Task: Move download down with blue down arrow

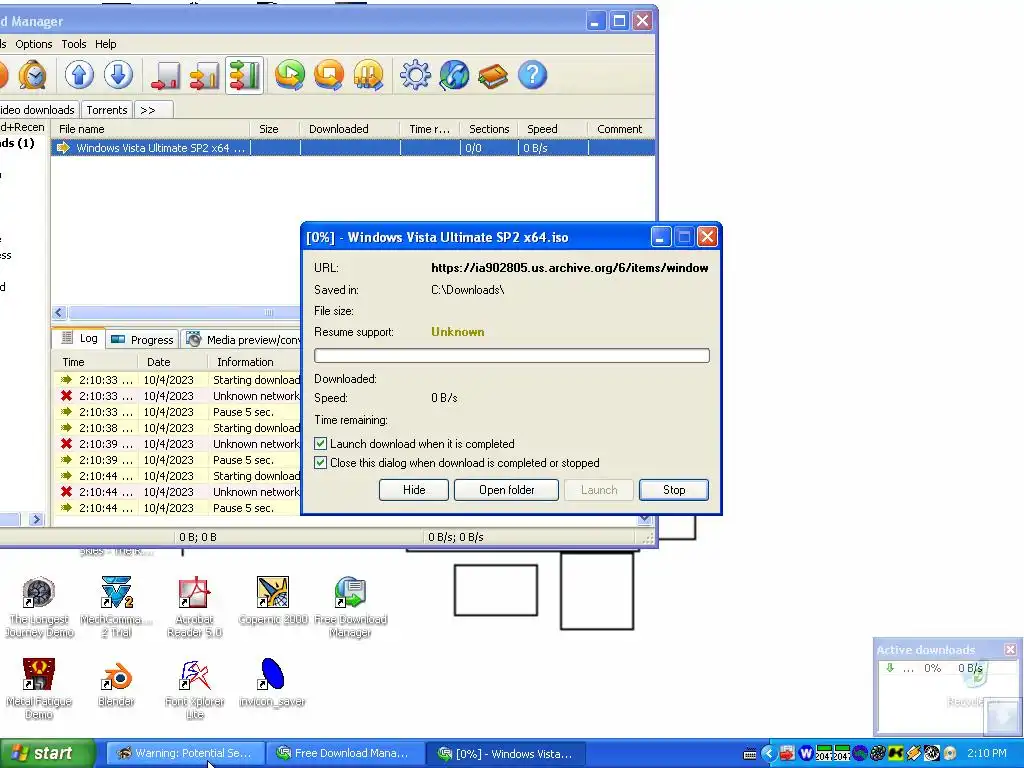Action: click(x=118, y=75)
